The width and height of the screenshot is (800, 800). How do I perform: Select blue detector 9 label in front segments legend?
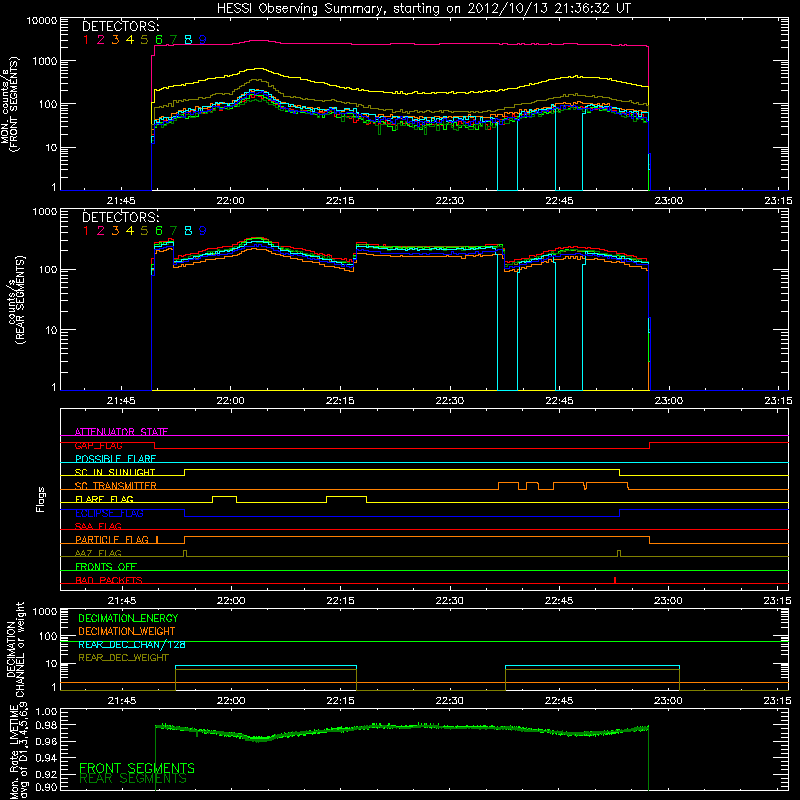[x=203, y=40]
